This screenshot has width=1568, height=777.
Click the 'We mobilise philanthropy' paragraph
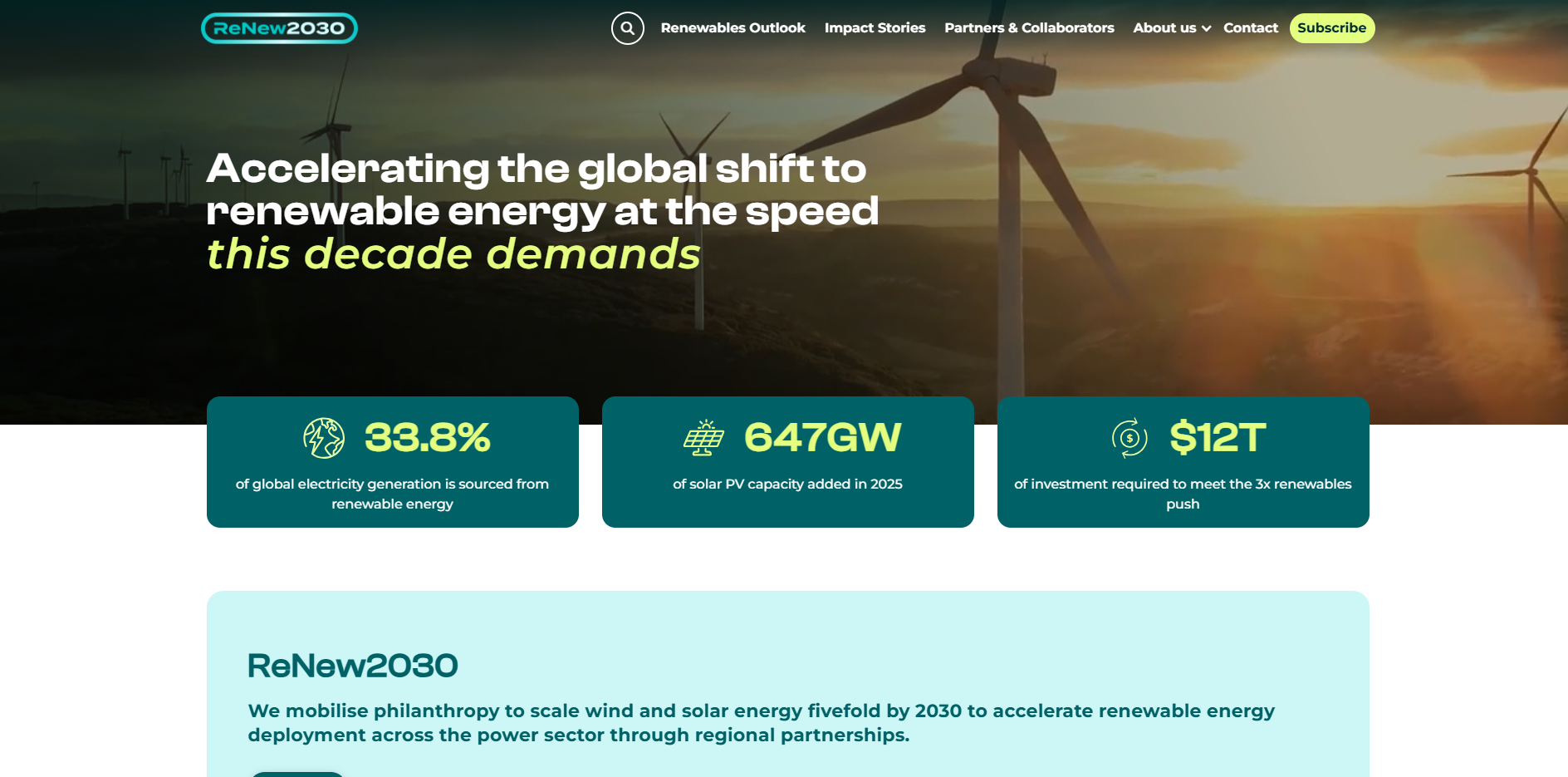point(762,723)
